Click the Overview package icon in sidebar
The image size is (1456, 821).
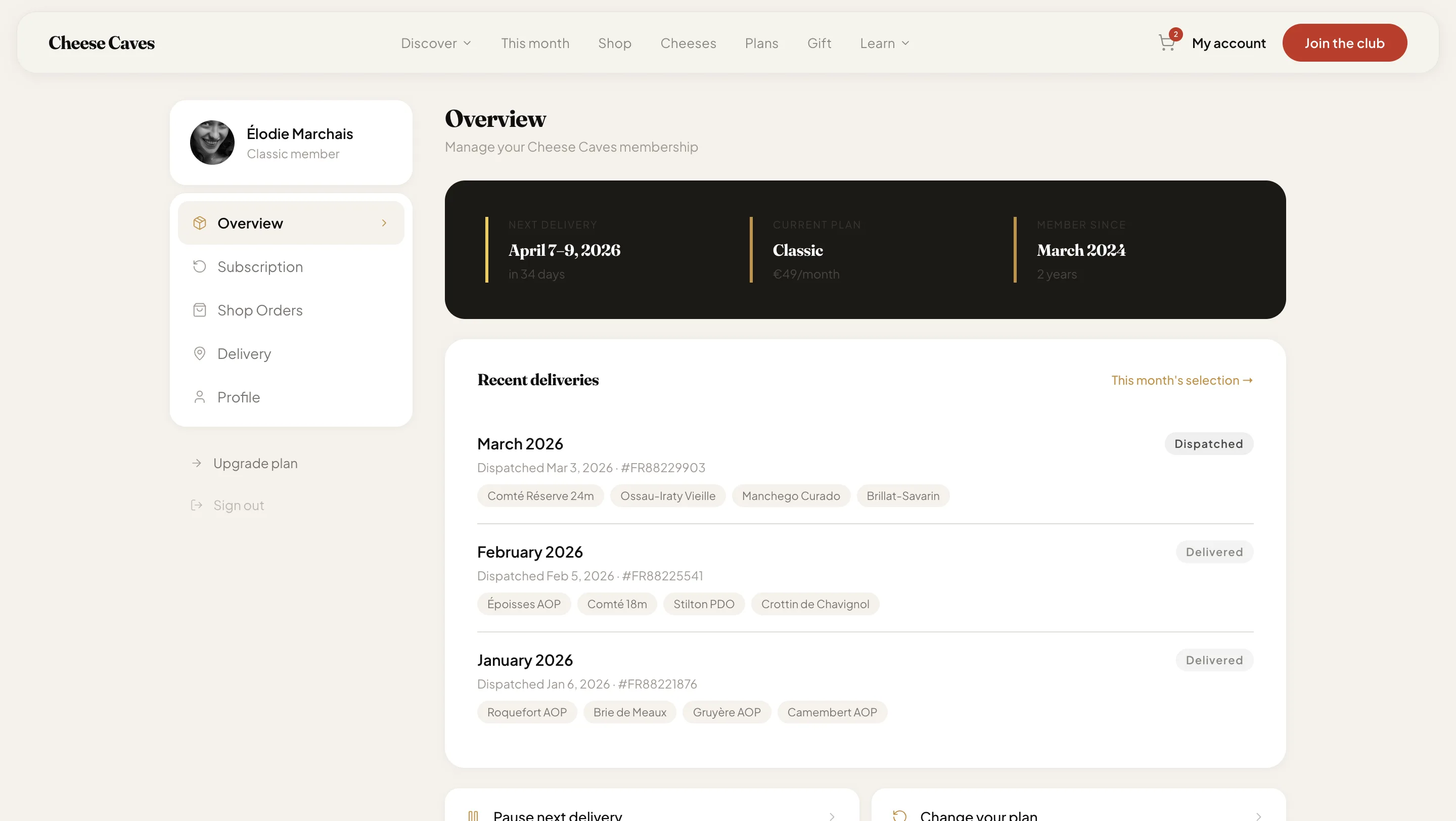tap(200, 222)
